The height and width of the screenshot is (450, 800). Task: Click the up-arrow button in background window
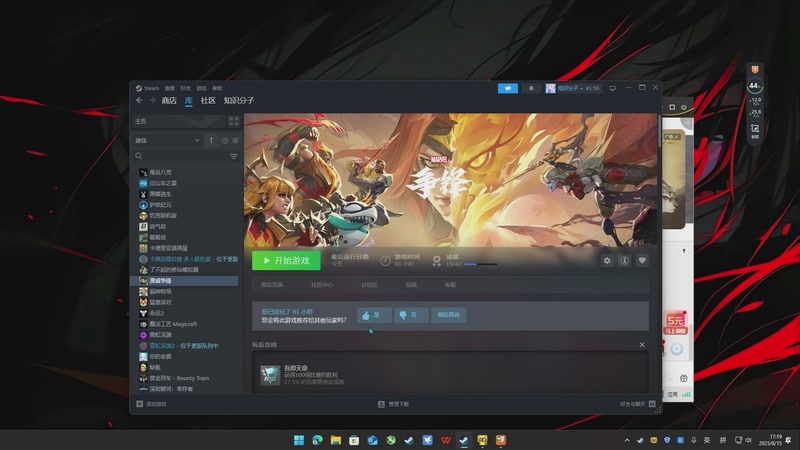[684, 251]
